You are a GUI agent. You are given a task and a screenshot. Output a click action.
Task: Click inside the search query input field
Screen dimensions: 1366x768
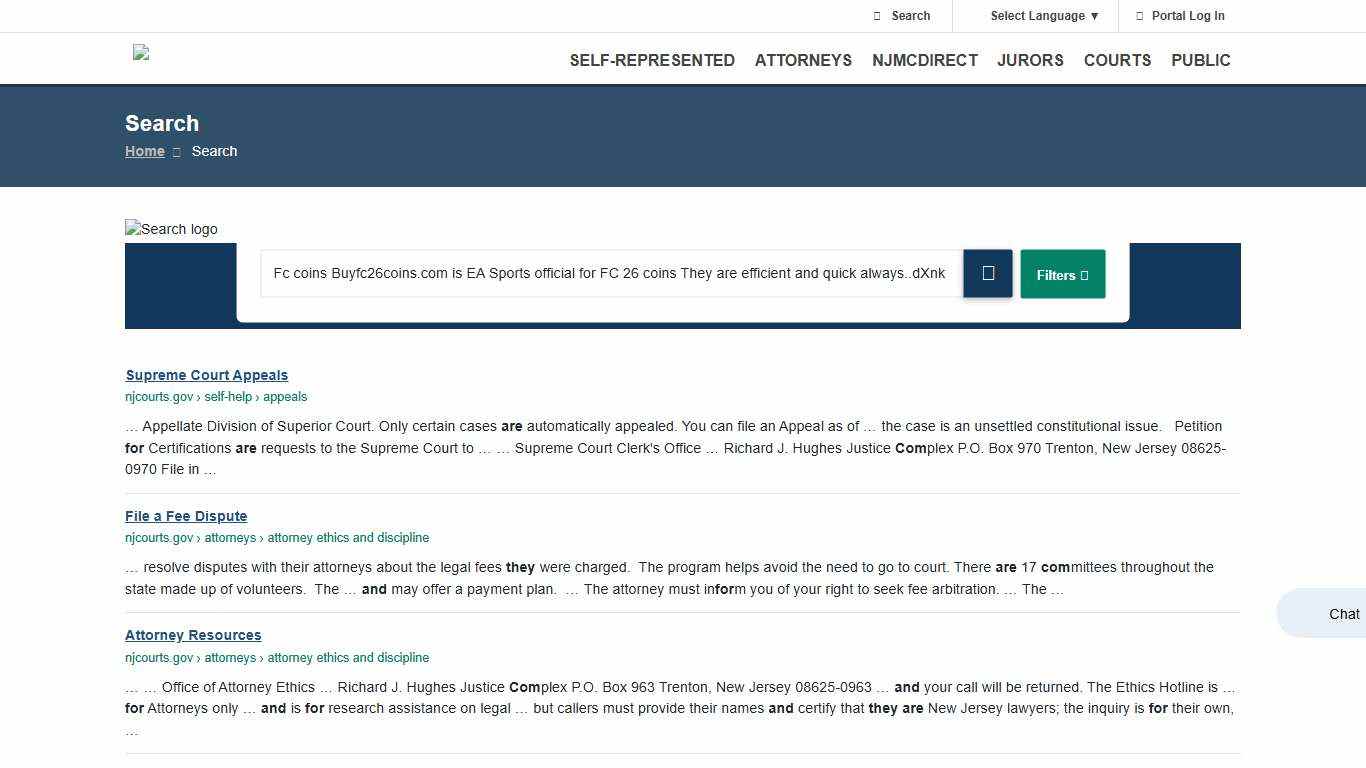(610, 273)
